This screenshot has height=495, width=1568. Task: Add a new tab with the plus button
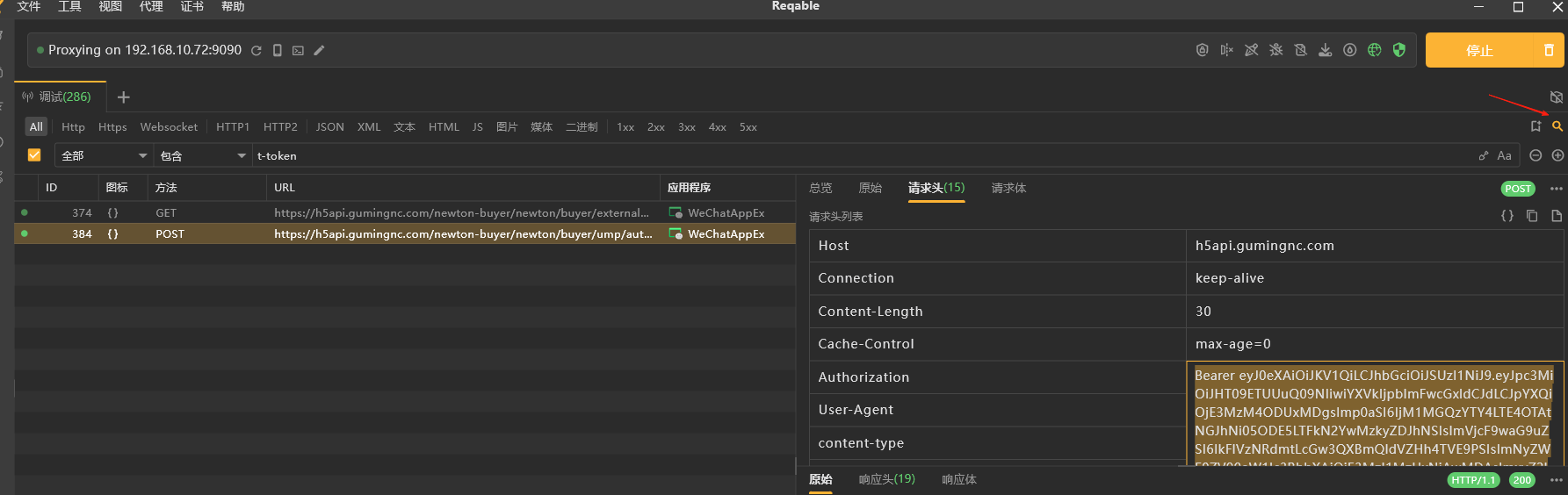[x=123, y=97]
